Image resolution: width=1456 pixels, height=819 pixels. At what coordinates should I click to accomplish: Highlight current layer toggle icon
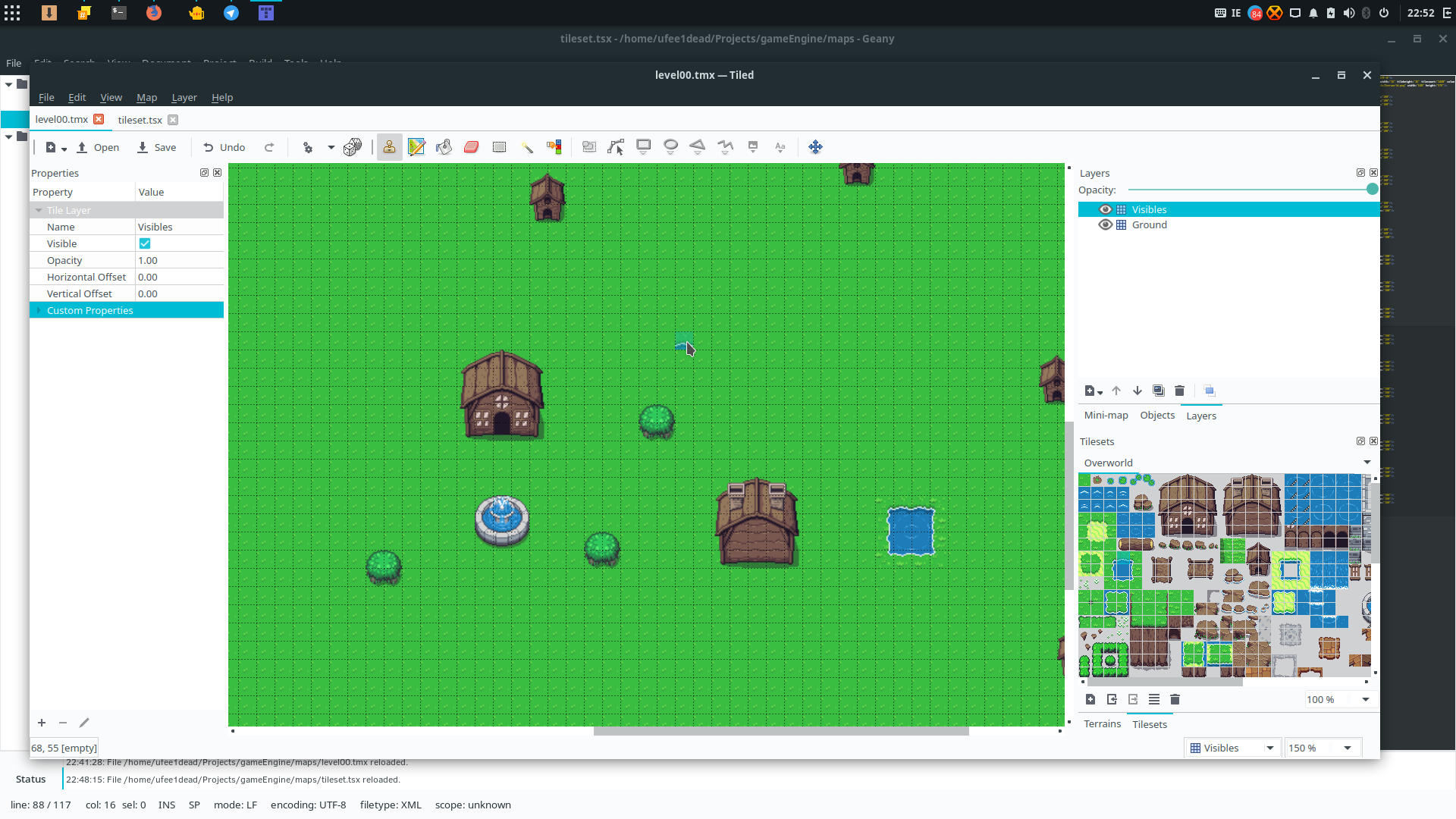1210,391
